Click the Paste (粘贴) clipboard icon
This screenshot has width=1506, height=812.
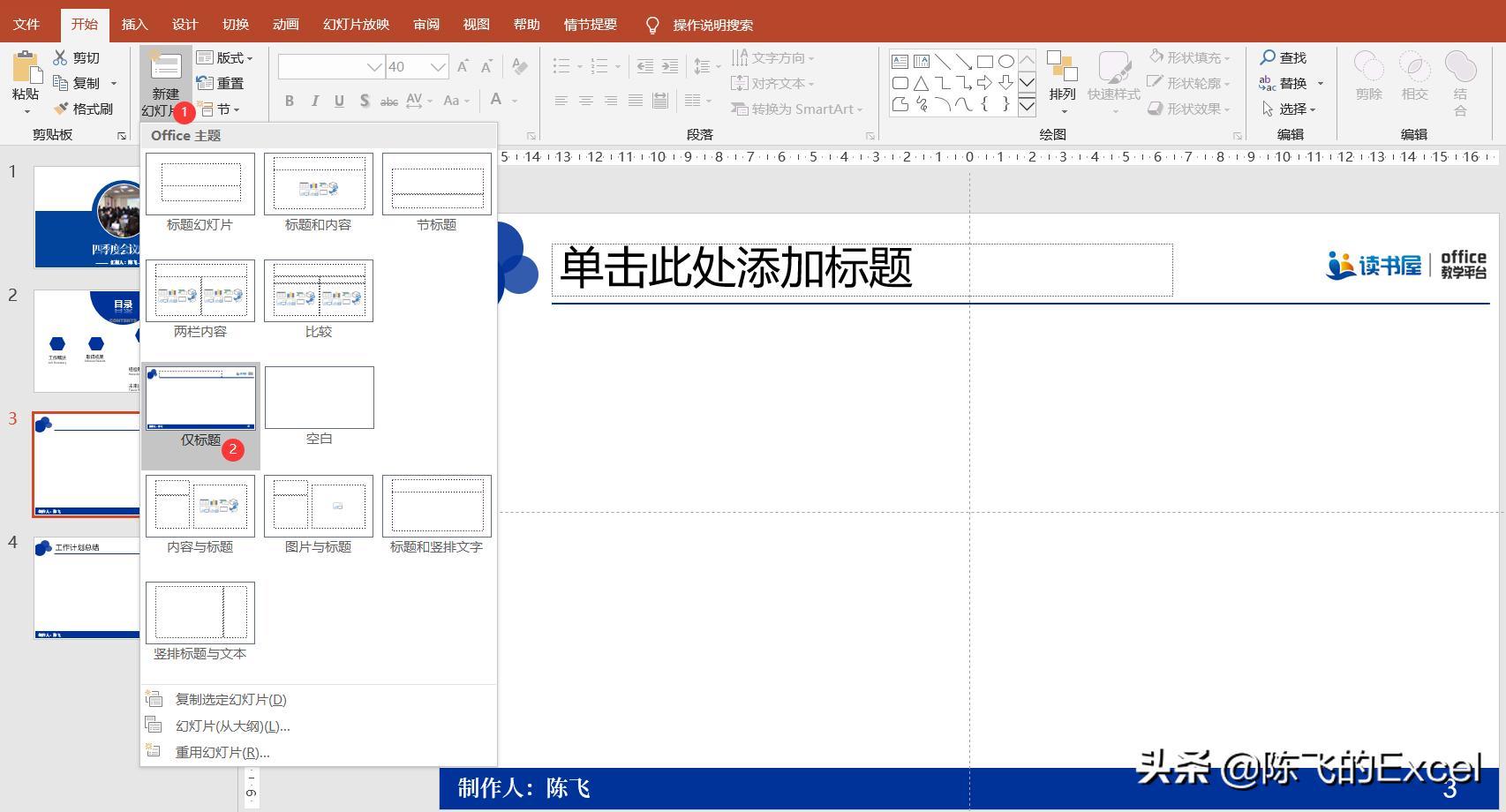[26, 69]
